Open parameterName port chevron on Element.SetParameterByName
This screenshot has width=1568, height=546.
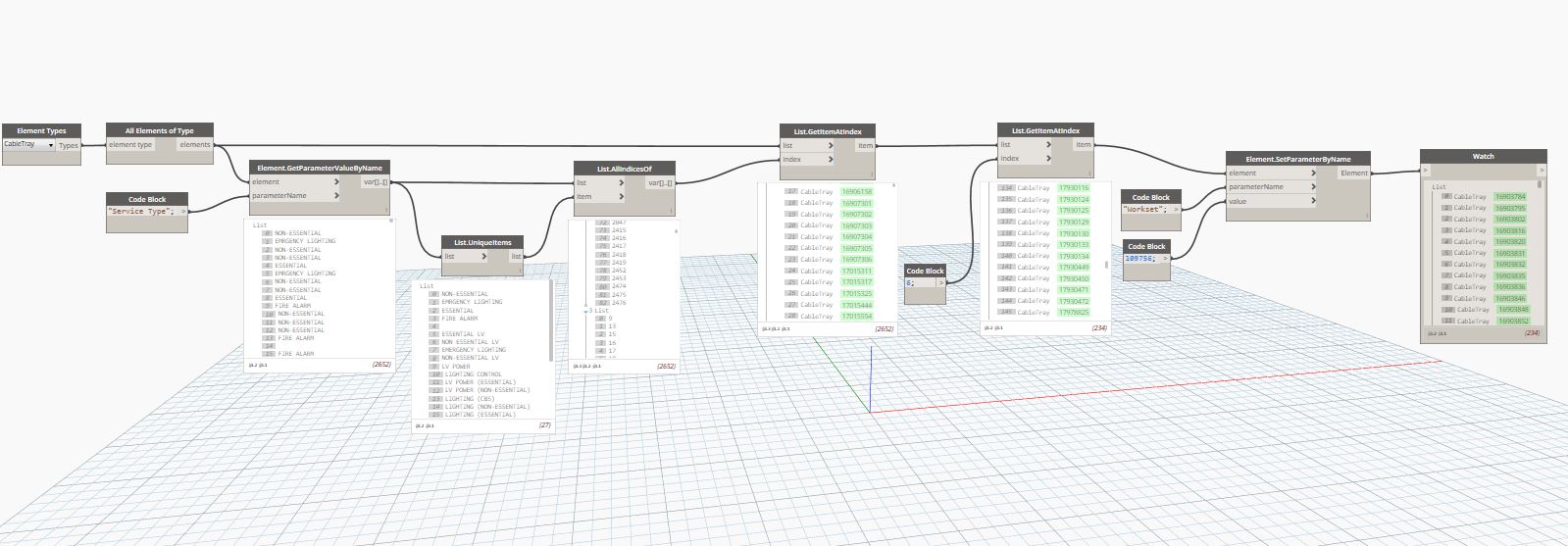tap(1314, 186)
